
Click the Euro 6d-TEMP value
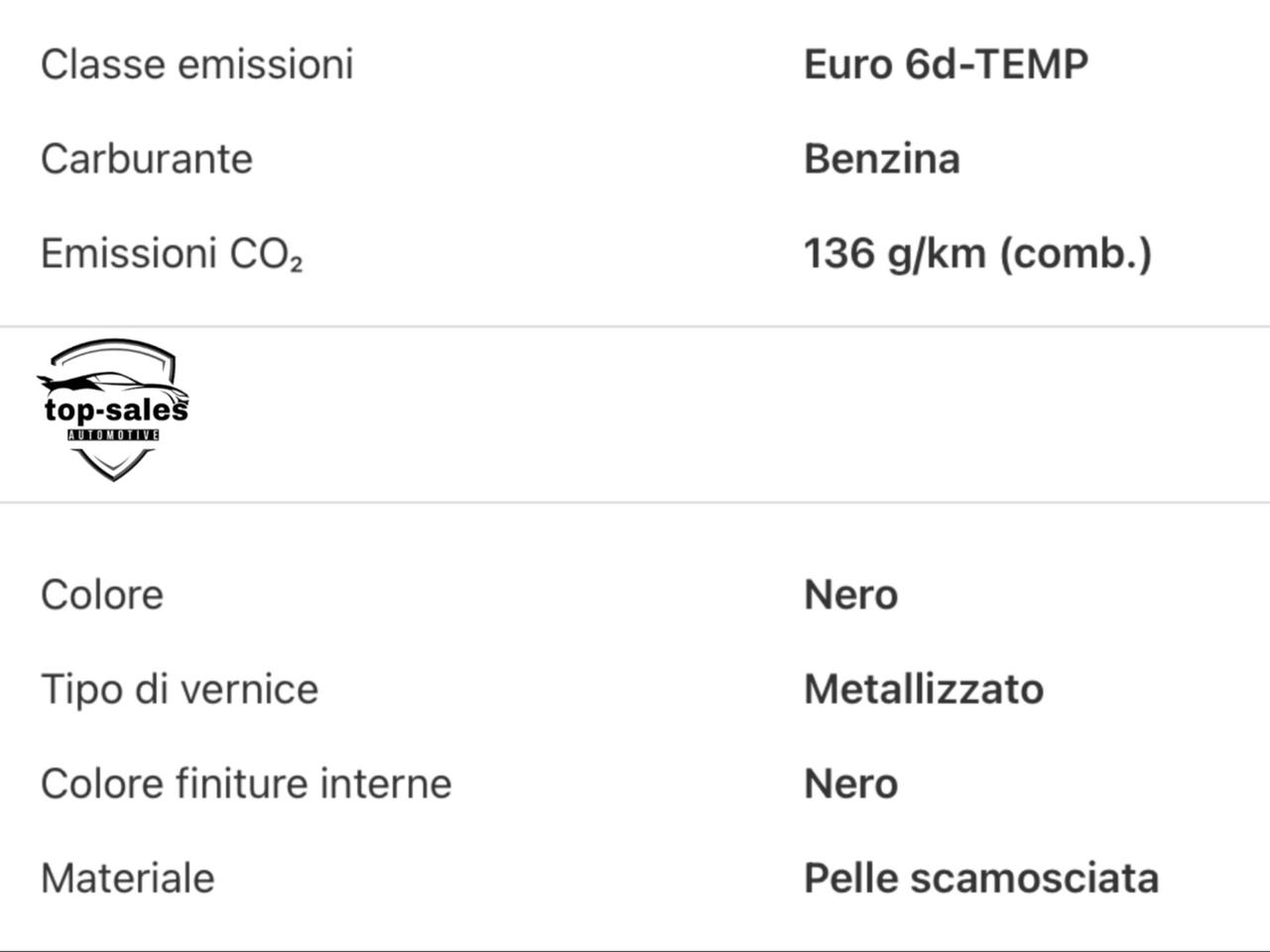[946, 64]
